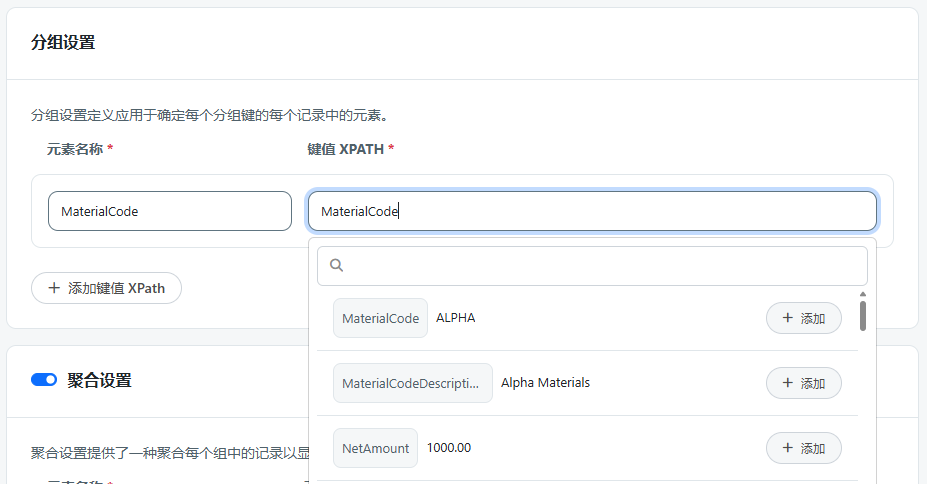This screenshot has height=484, width=927.
Task: Choose the ALPHA value text
Action: (x=456, y=318)
